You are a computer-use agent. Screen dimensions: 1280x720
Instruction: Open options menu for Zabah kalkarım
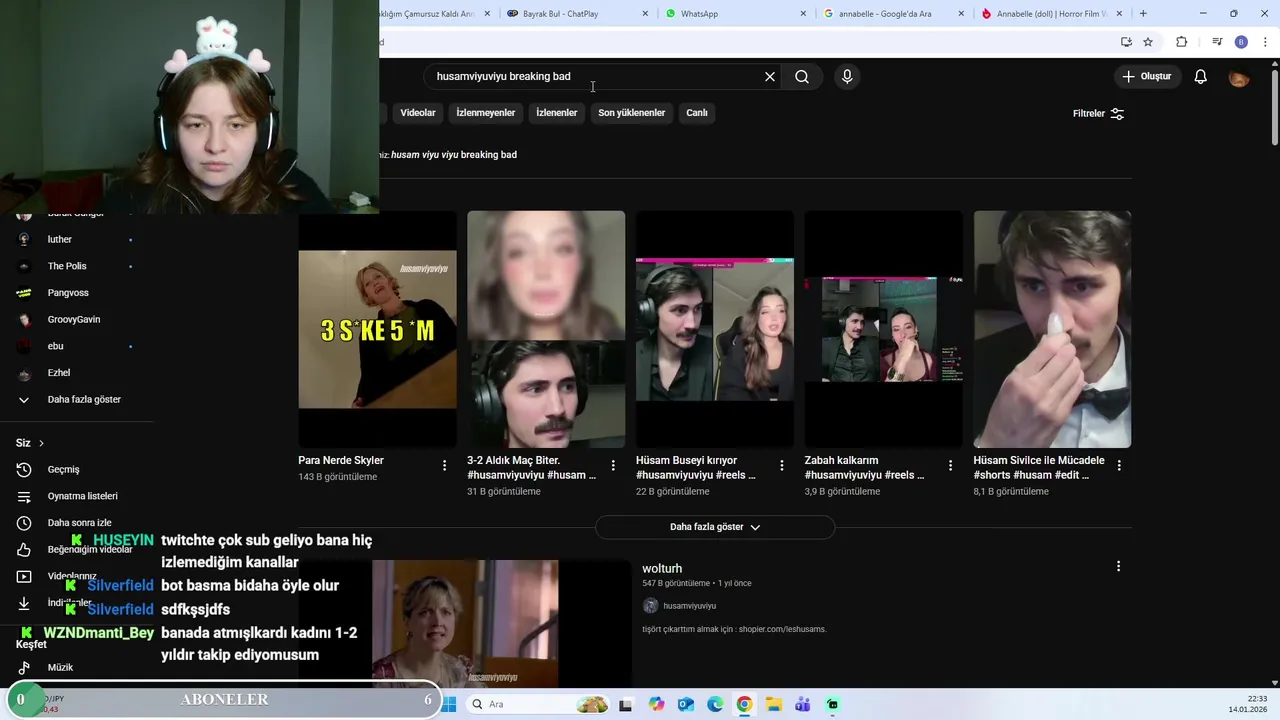pyautogui.click(x=950, y=465)
